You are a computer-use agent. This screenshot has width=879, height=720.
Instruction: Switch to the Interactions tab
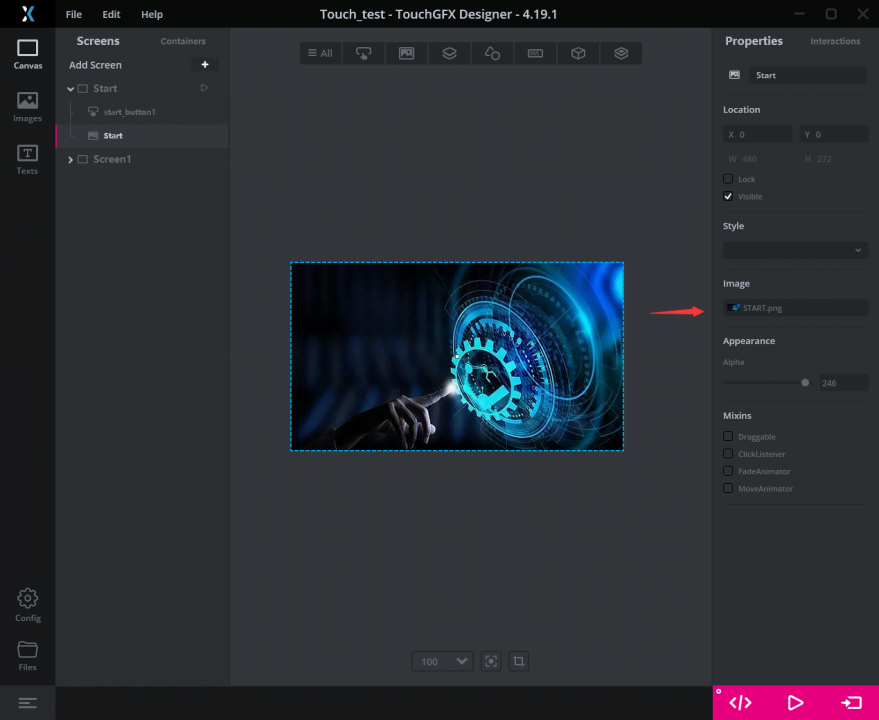[835, 41]
